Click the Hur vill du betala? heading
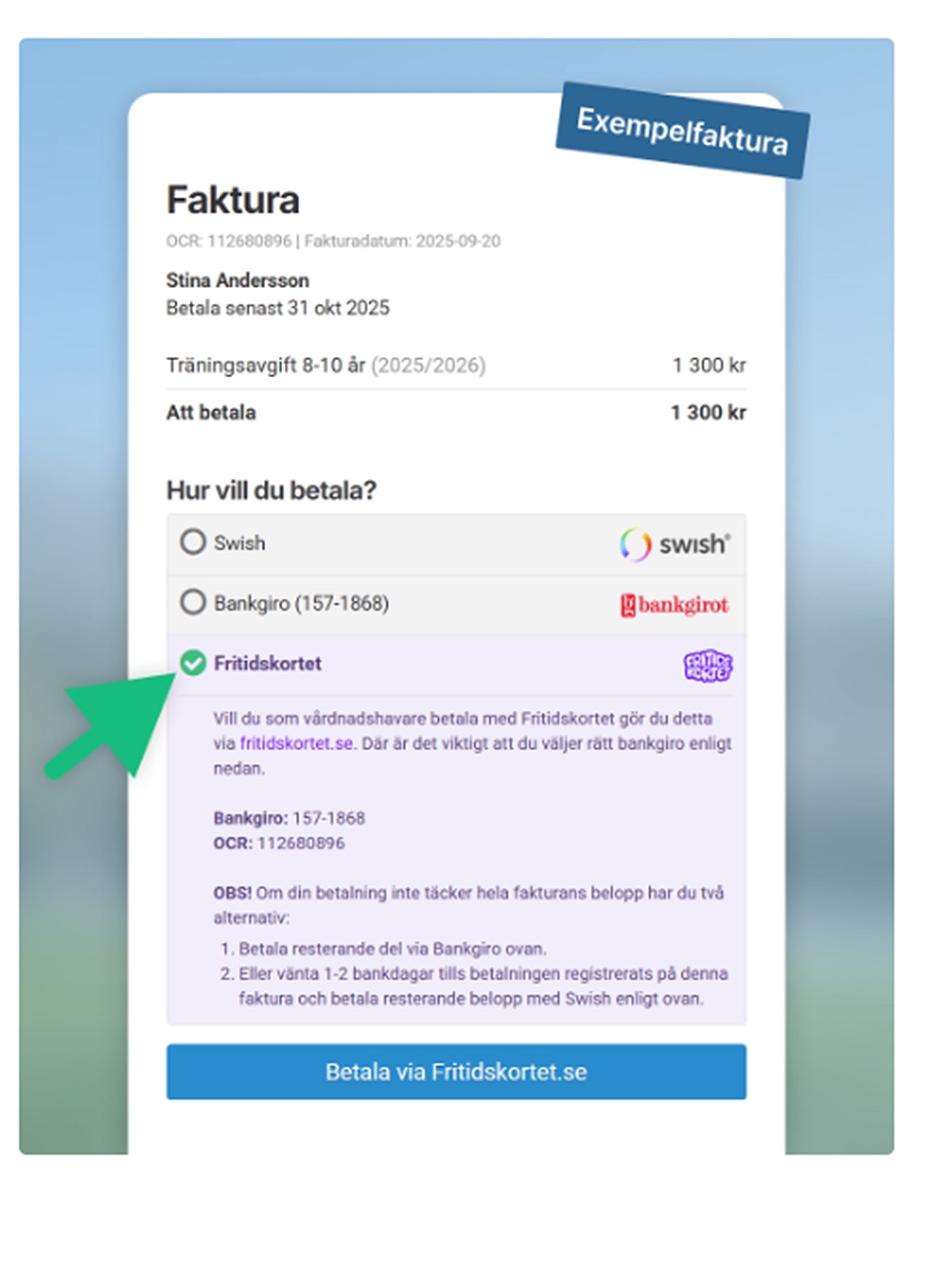Viewport: 940px width, 1288px height. pyautogui.click(x=272, y=490)
